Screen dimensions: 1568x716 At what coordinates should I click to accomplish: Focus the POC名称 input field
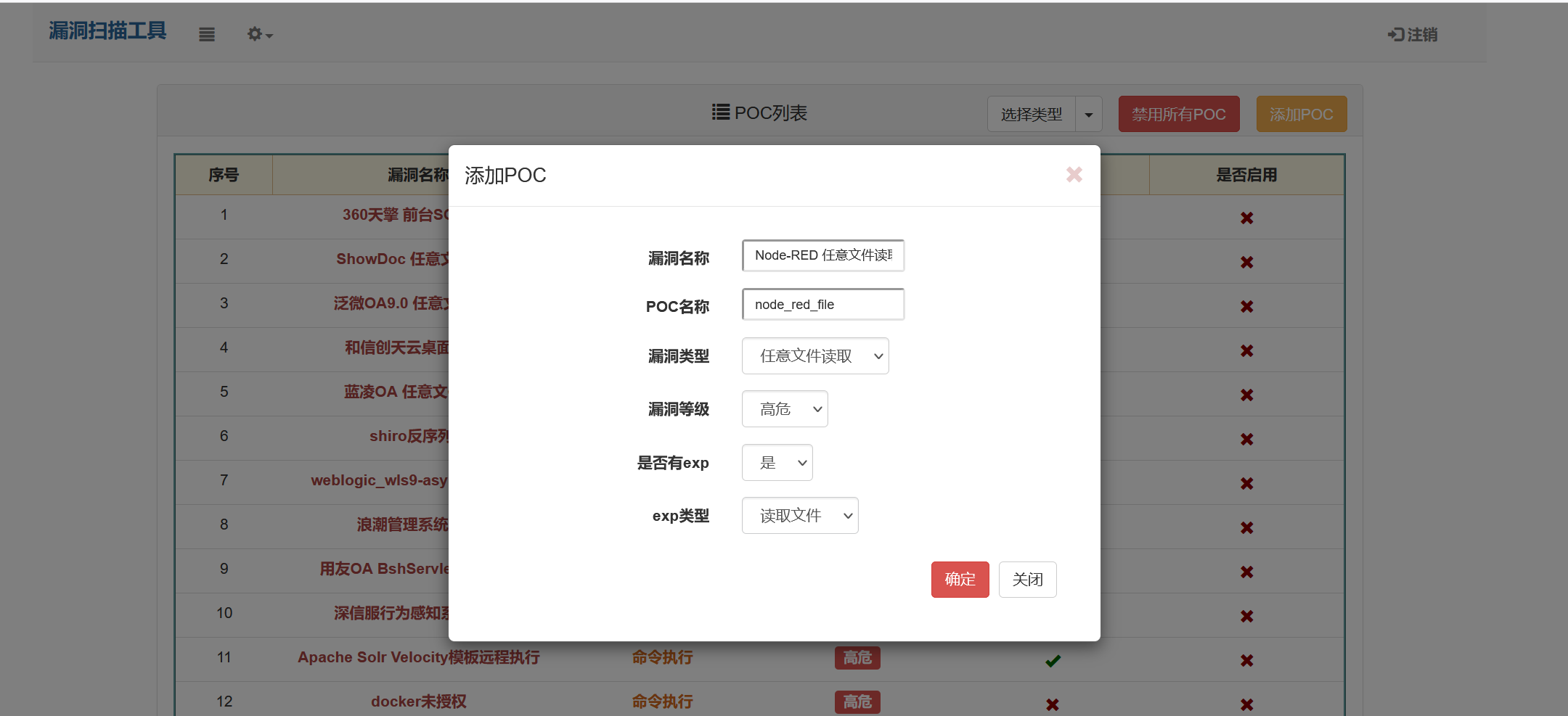pyautogui.click(x=823, y=305)
